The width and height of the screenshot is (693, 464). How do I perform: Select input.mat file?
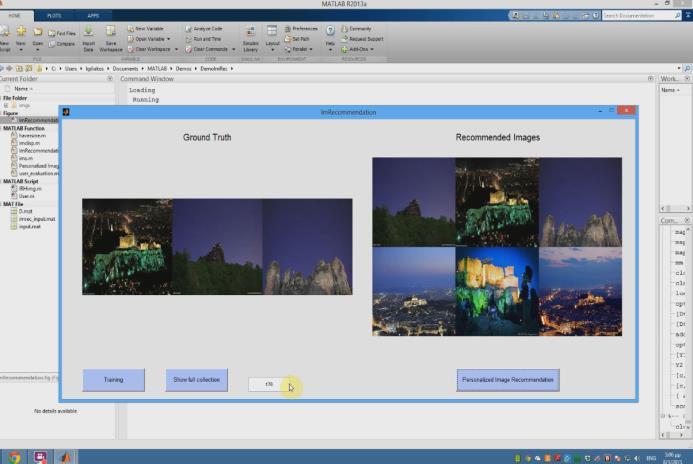[x=30, y=226]
